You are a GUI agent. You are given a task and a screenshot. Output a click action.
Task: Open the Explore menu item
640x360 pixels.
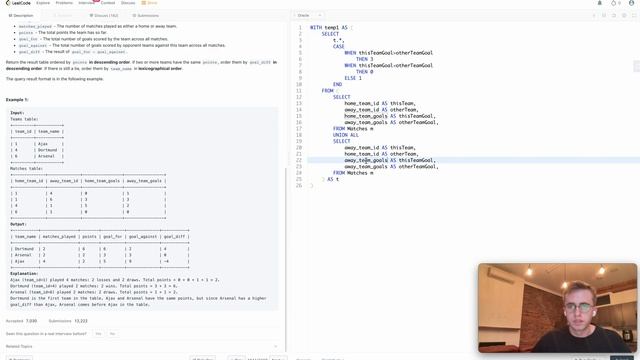click(43, 3)
